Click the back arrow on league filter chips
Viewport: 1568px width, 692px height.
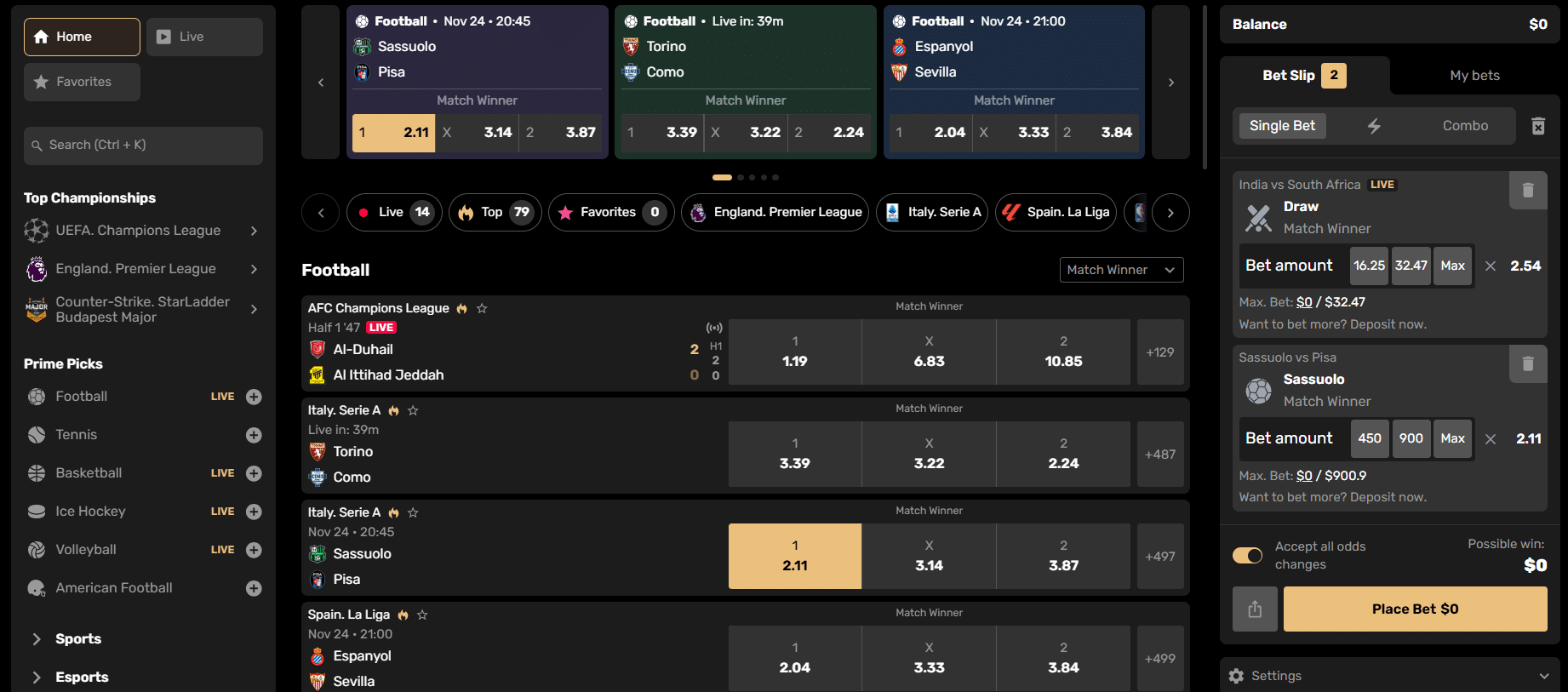pos(320,212)
